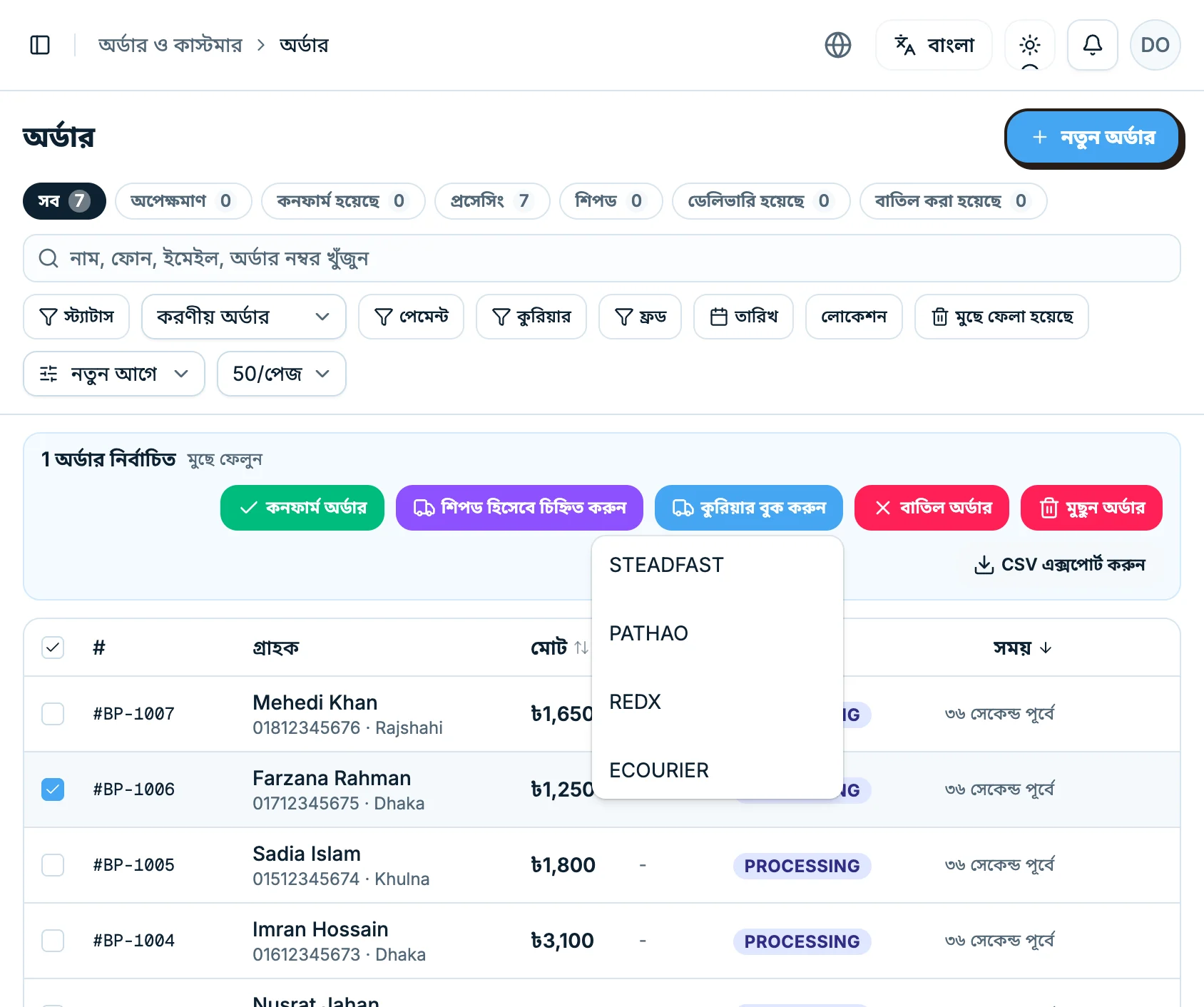Viewport: 1204px width, 1007px height.
Task: Choose REDX courier option
Action: [718, 702]
